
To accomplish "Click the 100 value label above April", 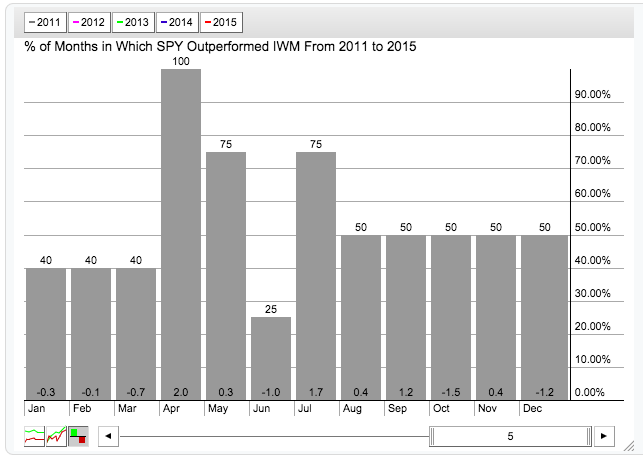I will pos(181,62).
